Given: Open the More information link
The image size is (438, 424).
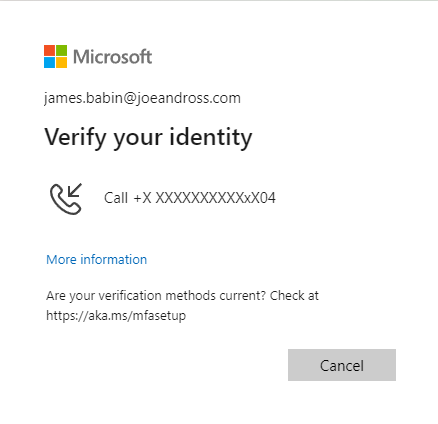Looking at the screenshot, I should coord(96,259).
